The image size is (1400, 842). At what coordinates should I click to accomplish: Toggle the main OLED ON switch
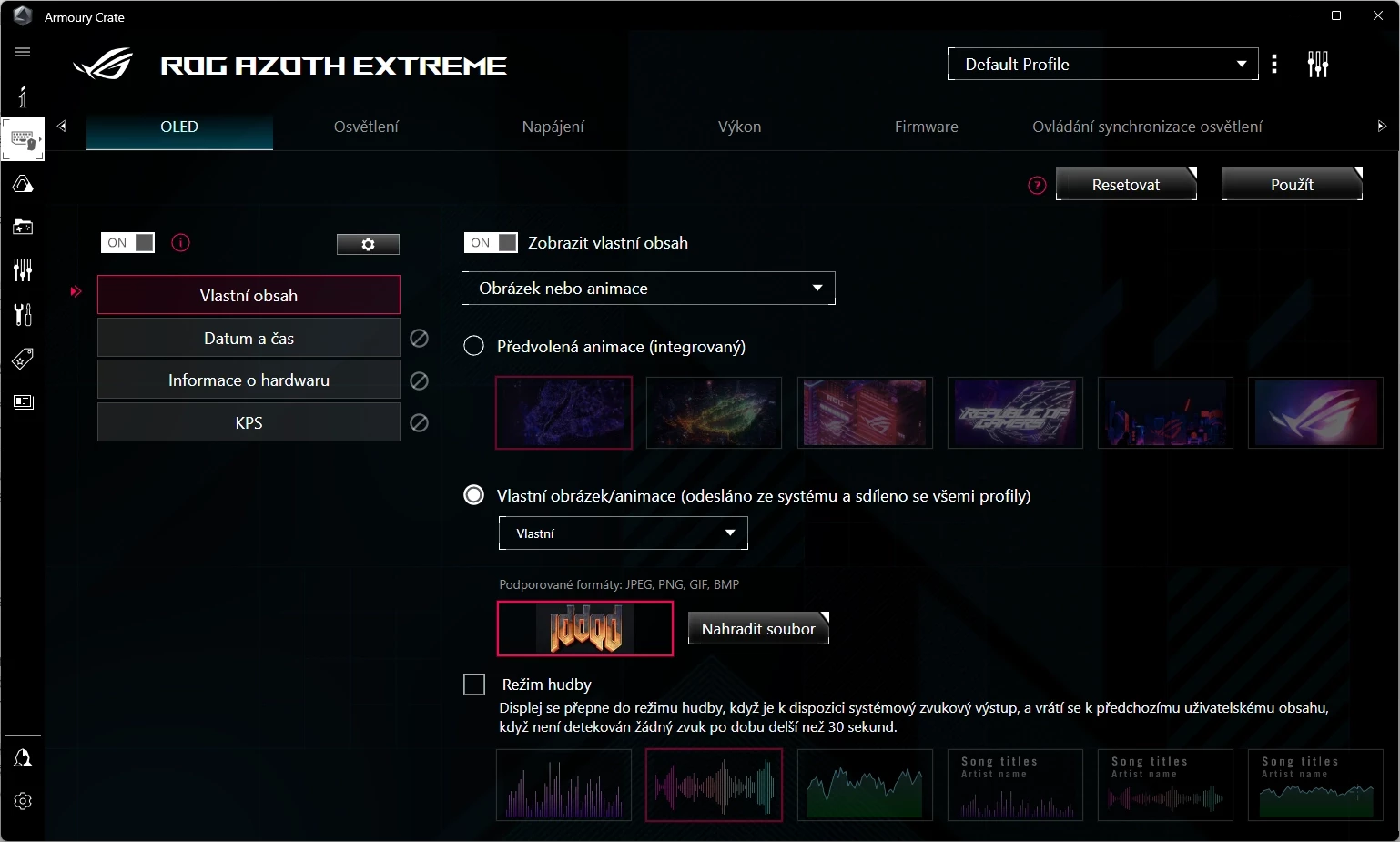[x=127, y=242]
